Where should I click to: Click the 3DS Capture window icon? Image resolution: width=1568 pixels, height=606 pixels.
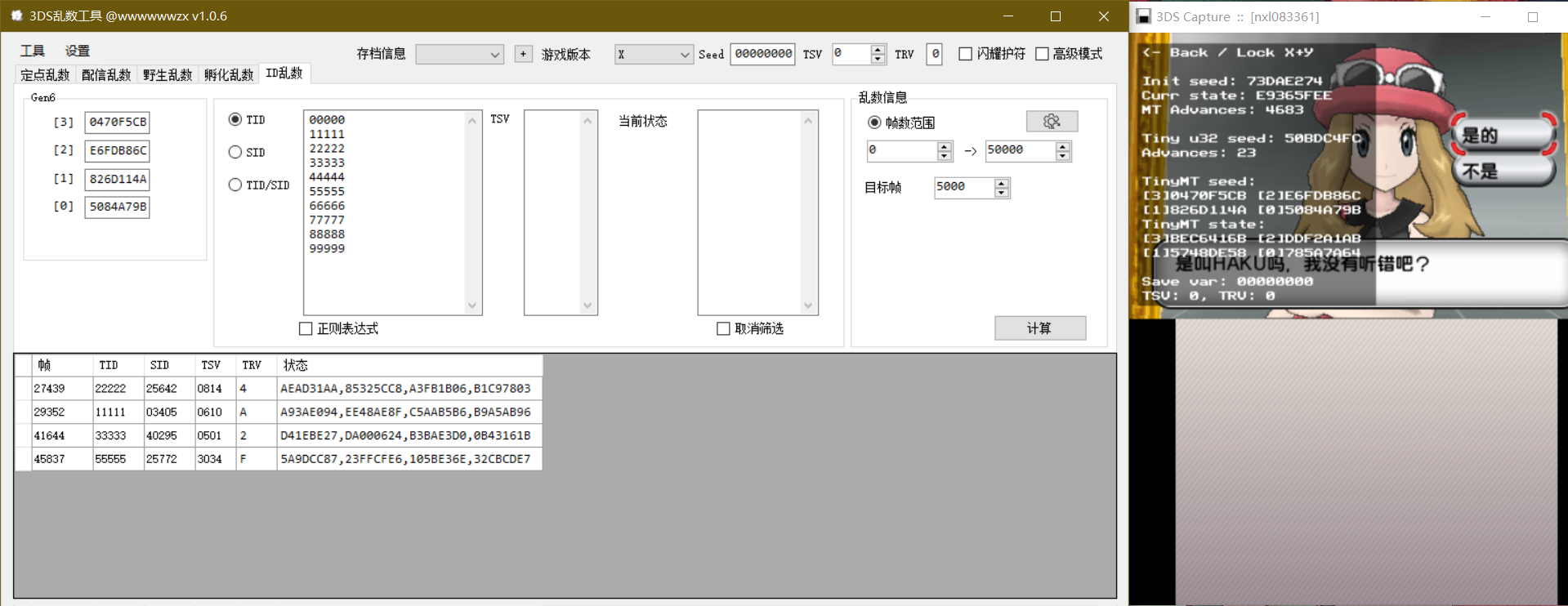(x=1143, y=16)
